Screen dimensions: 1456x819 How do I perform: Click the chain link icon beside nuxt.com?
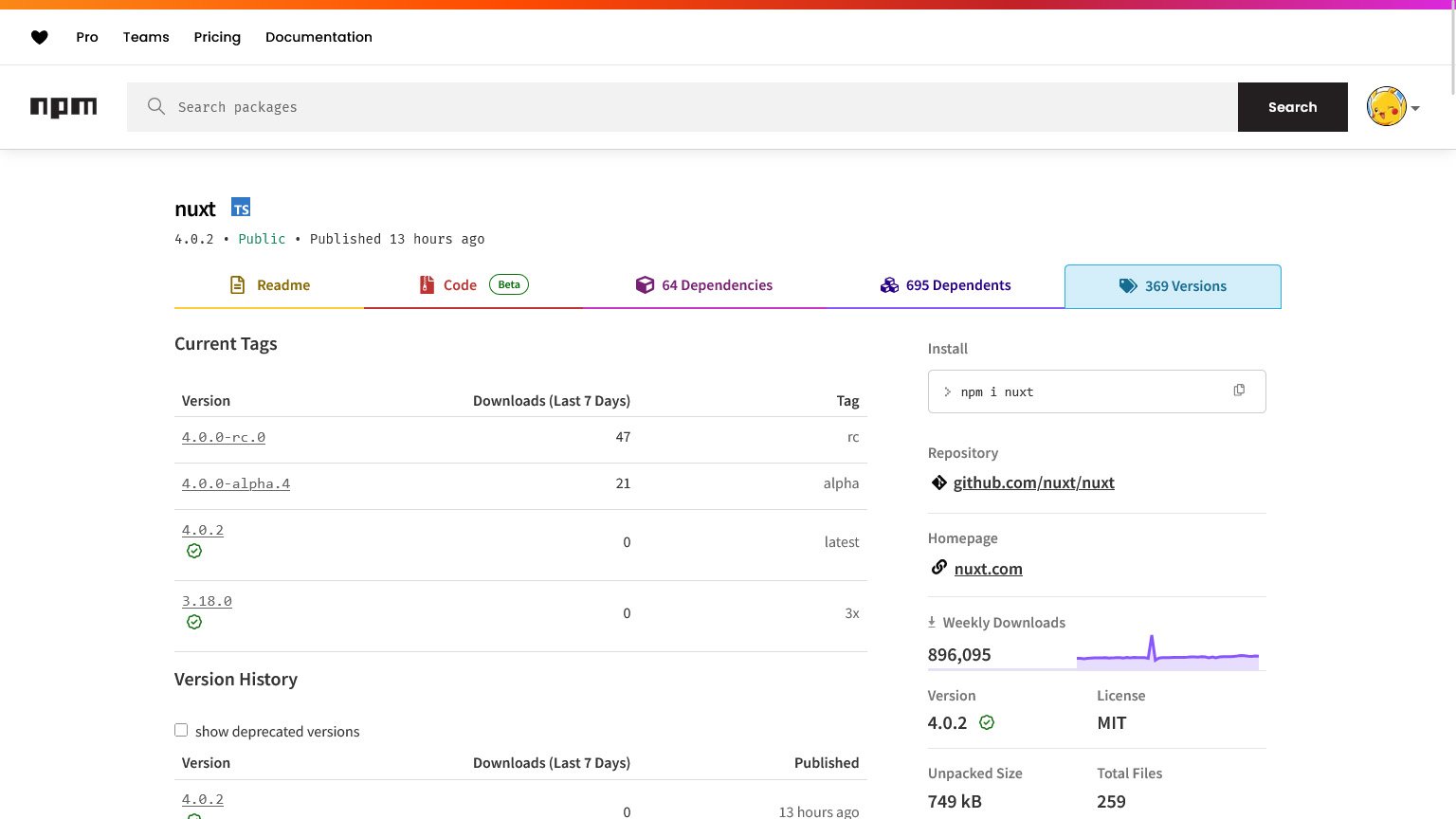[938, 567]
